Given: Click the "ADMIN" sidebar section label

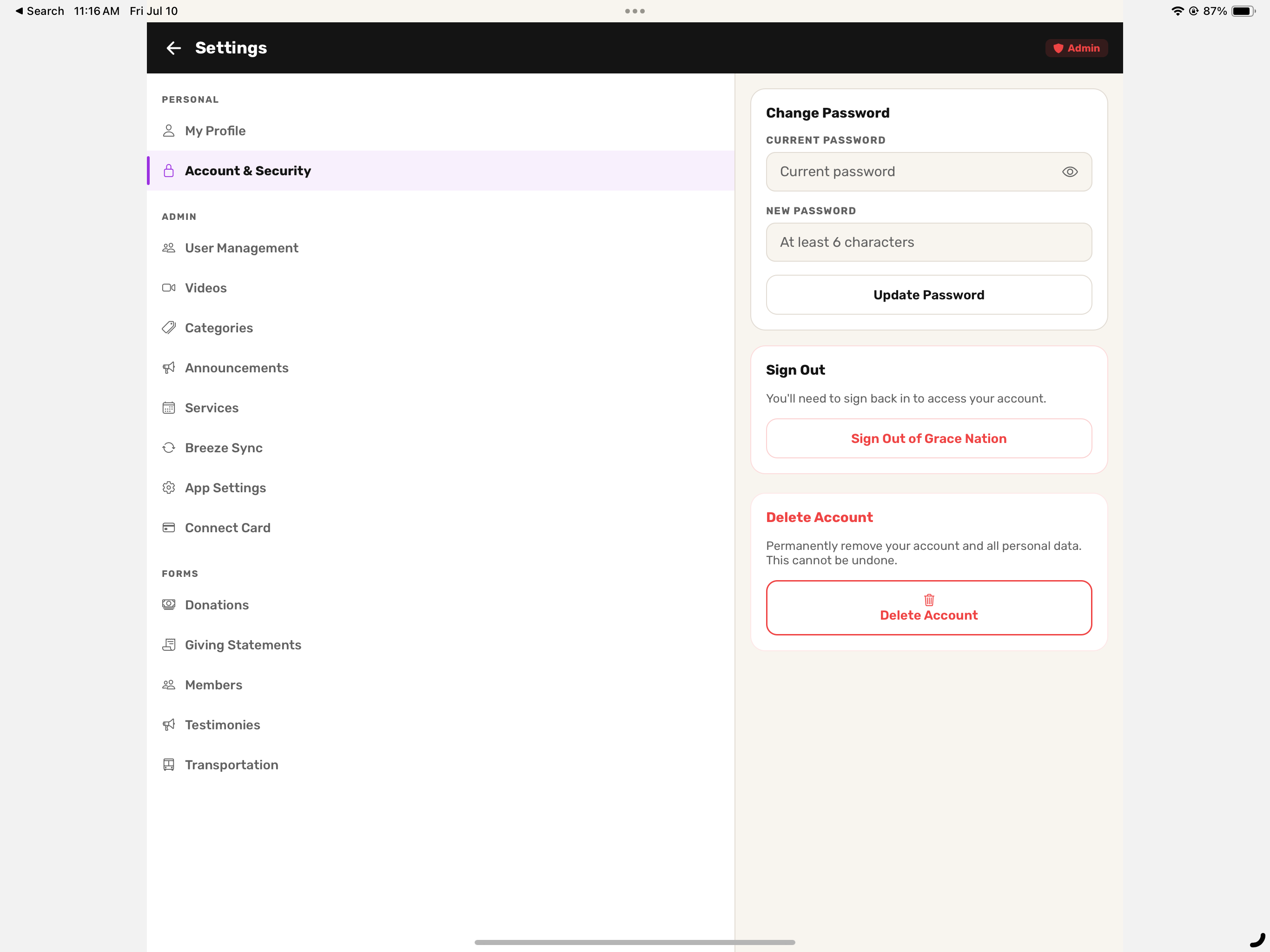Looking at the screenshot, I should (x=179, y=217).
